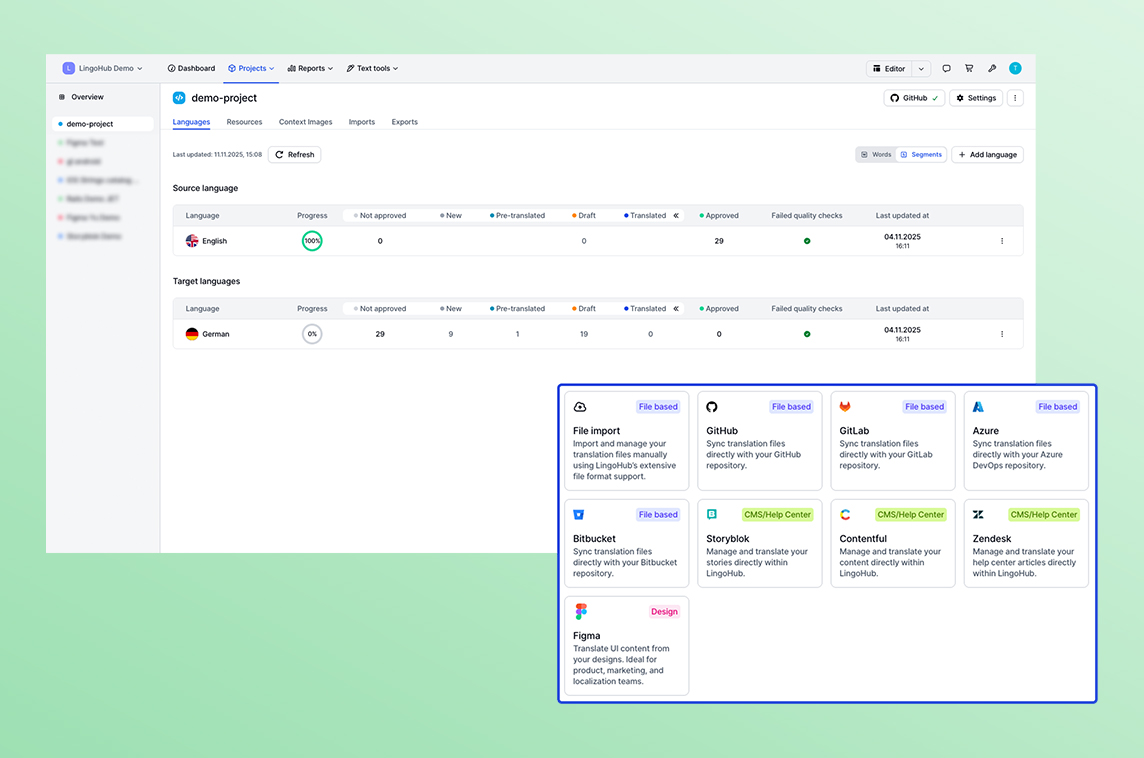This screenshot has width=1144, height=758.
Task: Click the German 0% progress circle
Action: [x=312, y=334]
